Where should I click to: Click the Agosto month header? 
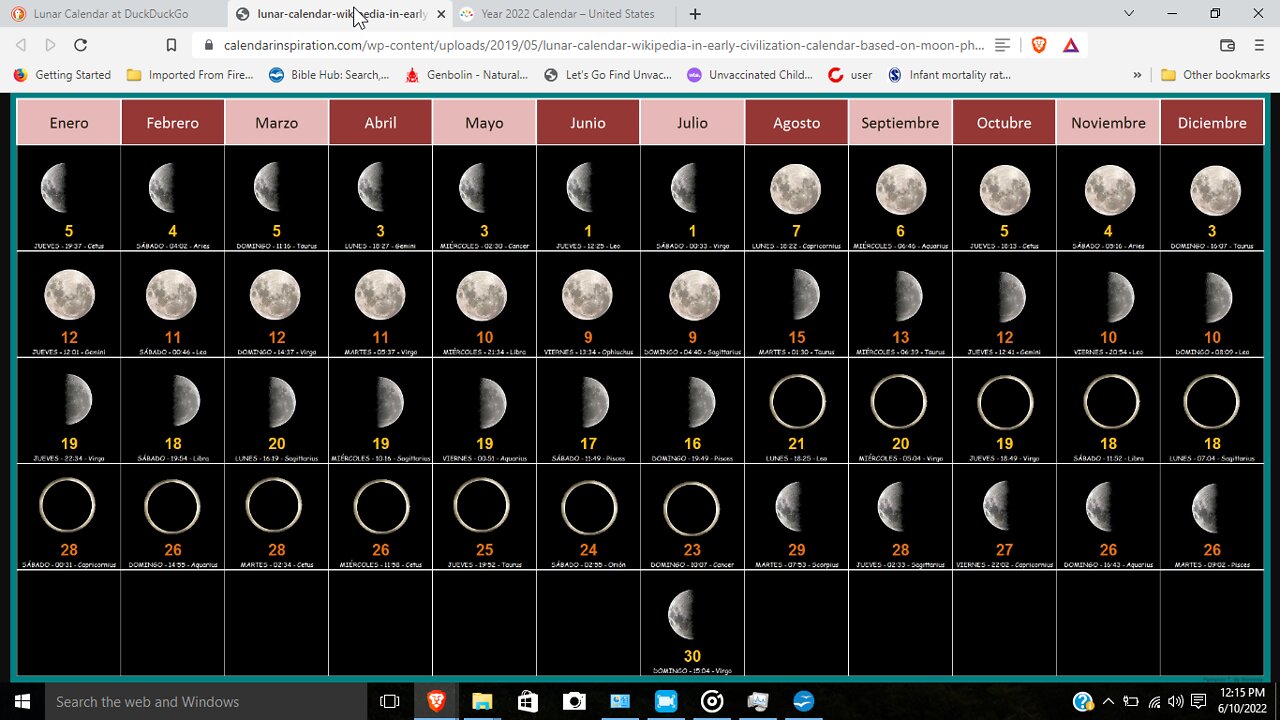[x=797, y=122]
